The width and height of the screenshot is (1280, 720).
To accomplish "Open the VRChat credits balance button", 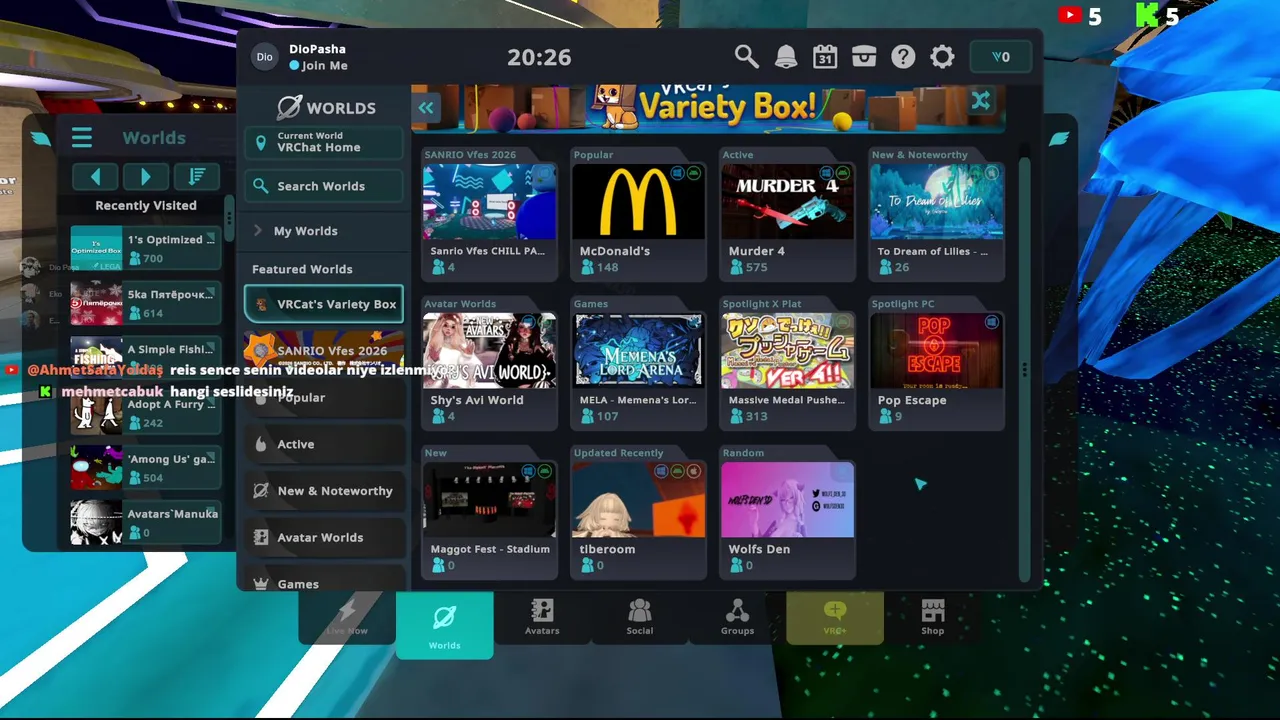I will 1001,57.
